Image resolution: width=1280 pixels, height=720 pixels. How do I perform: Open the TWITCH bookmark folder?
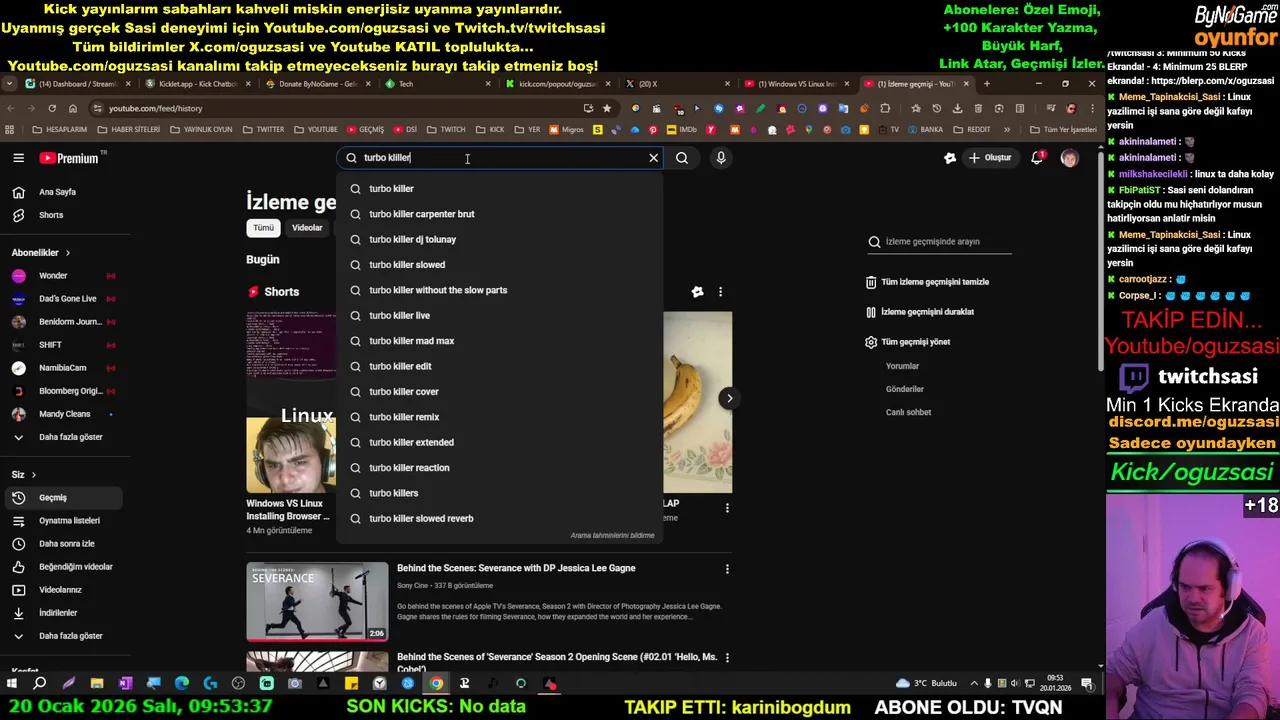tap(447, 130)
